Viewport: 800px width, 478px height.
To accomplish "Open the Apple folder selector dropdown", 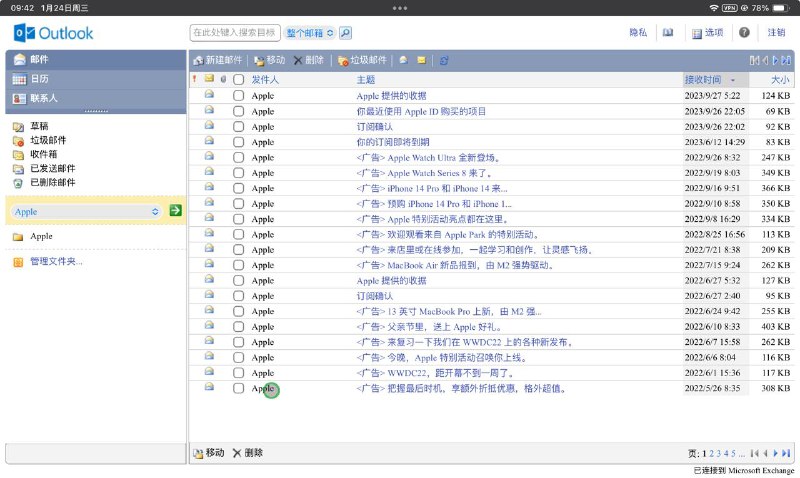I will (86, 212).
